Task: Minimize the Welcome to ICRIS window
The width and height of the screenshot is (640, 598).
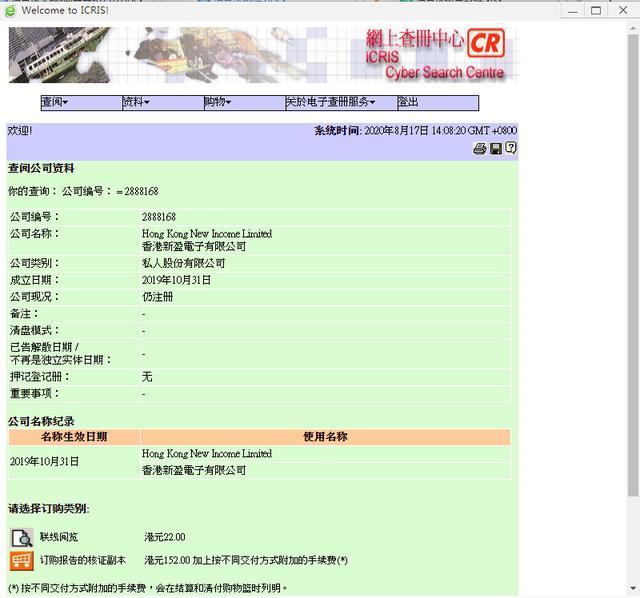Action: pyautogui.click(x=573, y=11)
